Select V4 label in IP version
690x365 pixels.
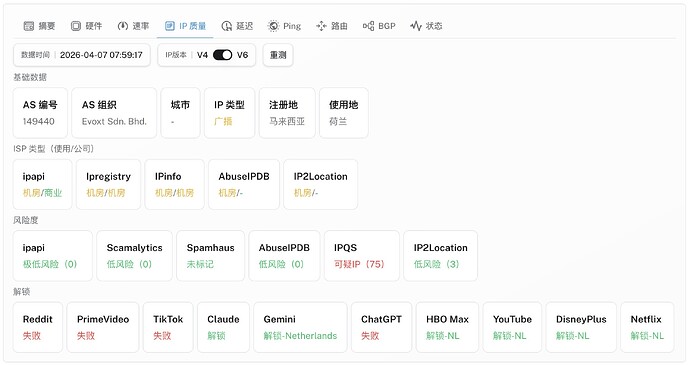click(202, 55)
